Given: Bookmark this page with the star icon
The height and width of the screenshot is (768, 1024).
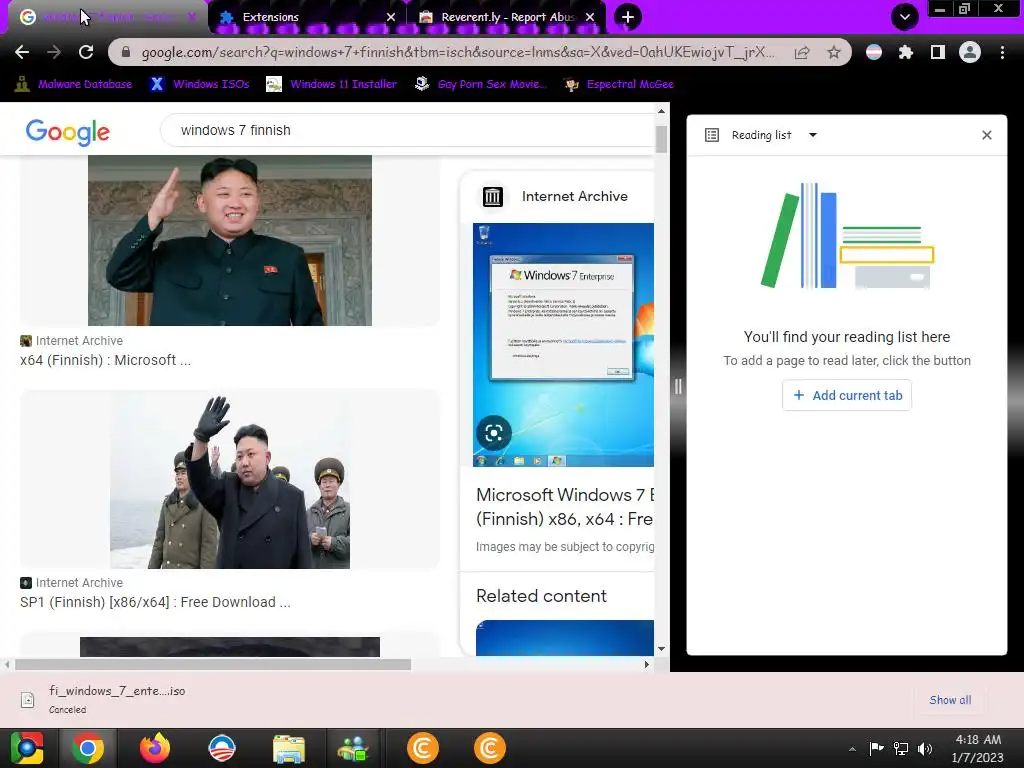Looking at the screenshot, I should (834, 52).
